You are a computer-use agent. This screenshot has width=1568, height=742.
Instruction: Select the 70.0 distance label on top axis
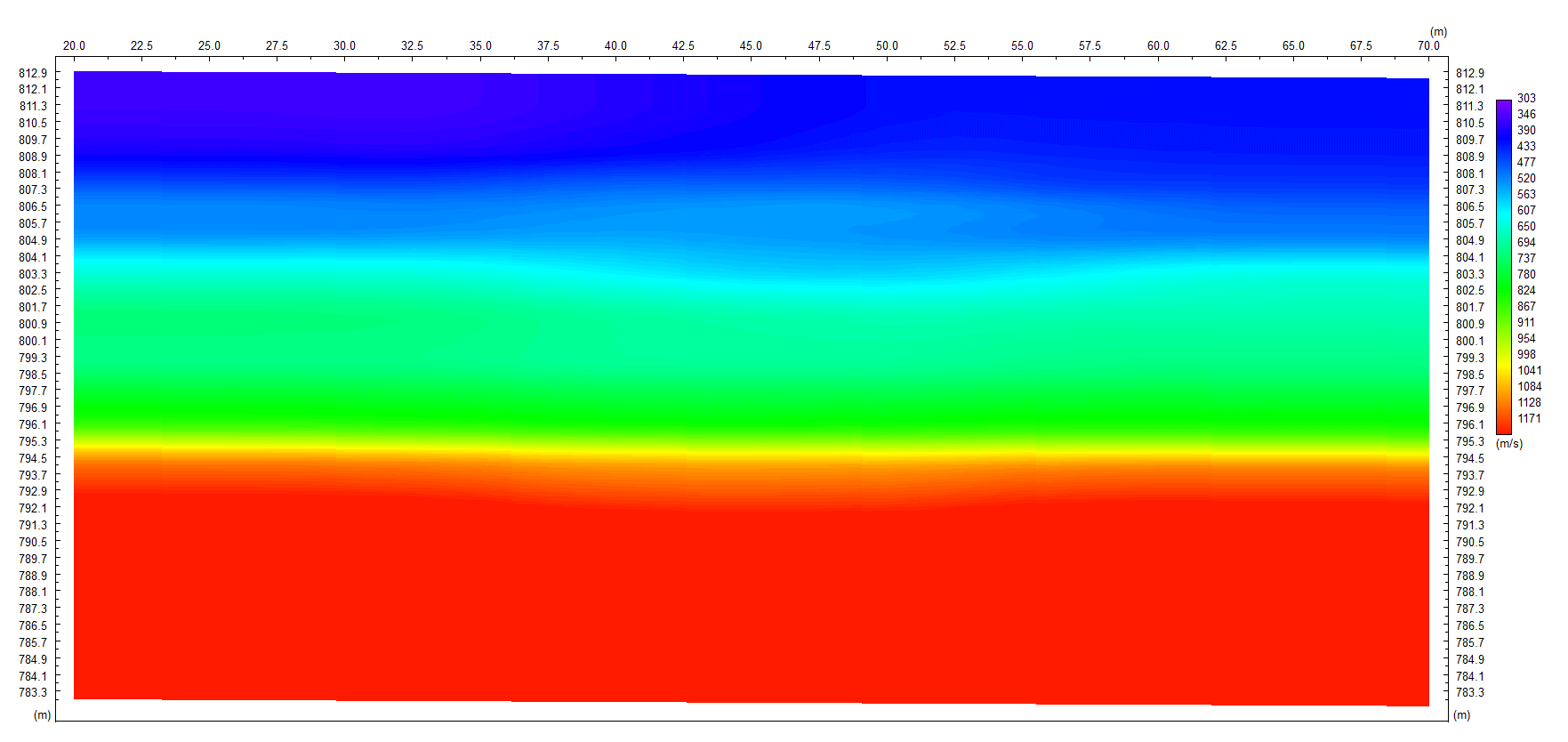pyautogui.click(x=1428, y=45)
